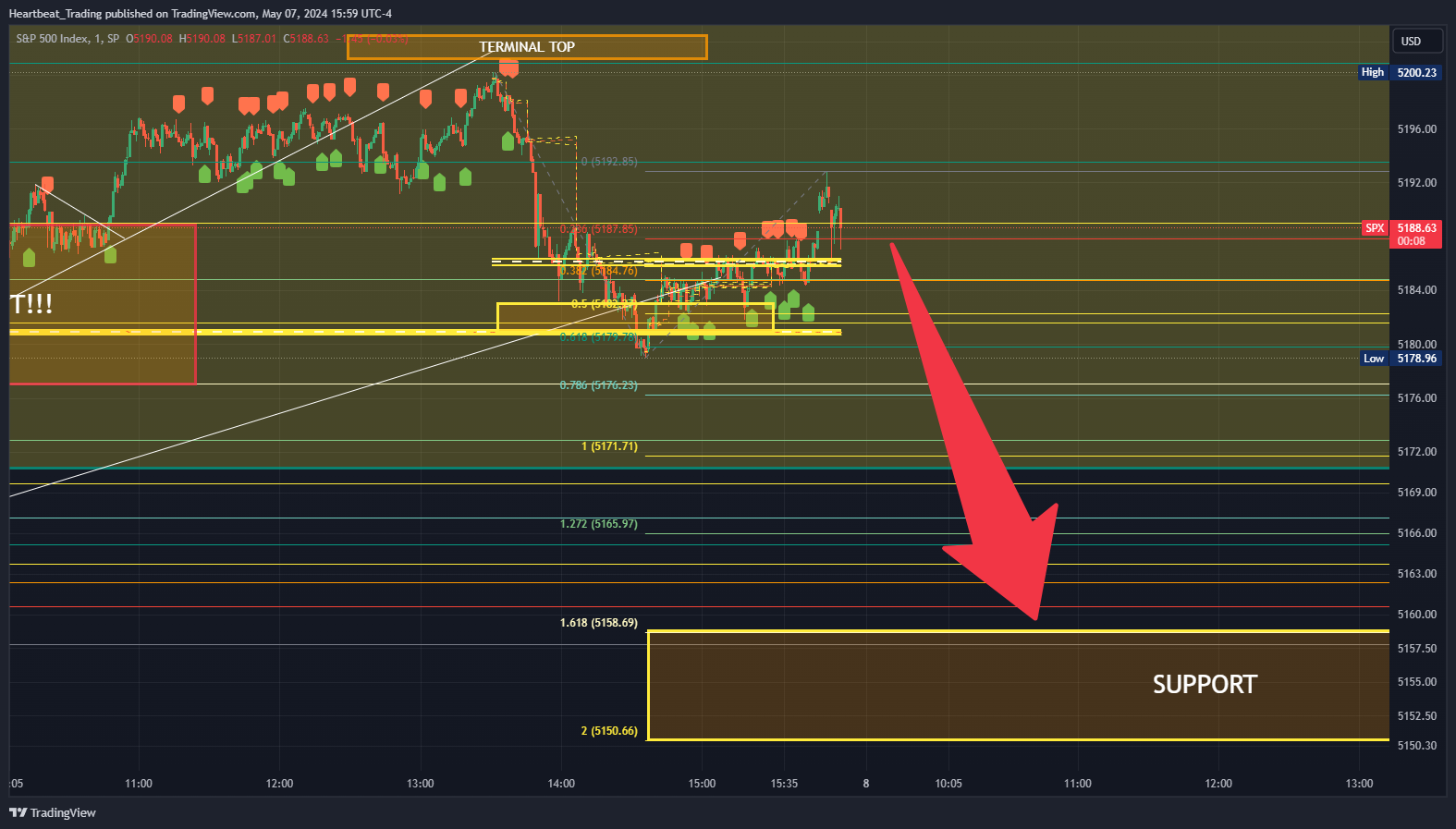Click the TradingView logo icon
The image size is (1456, 829).
tap(18, 812)
